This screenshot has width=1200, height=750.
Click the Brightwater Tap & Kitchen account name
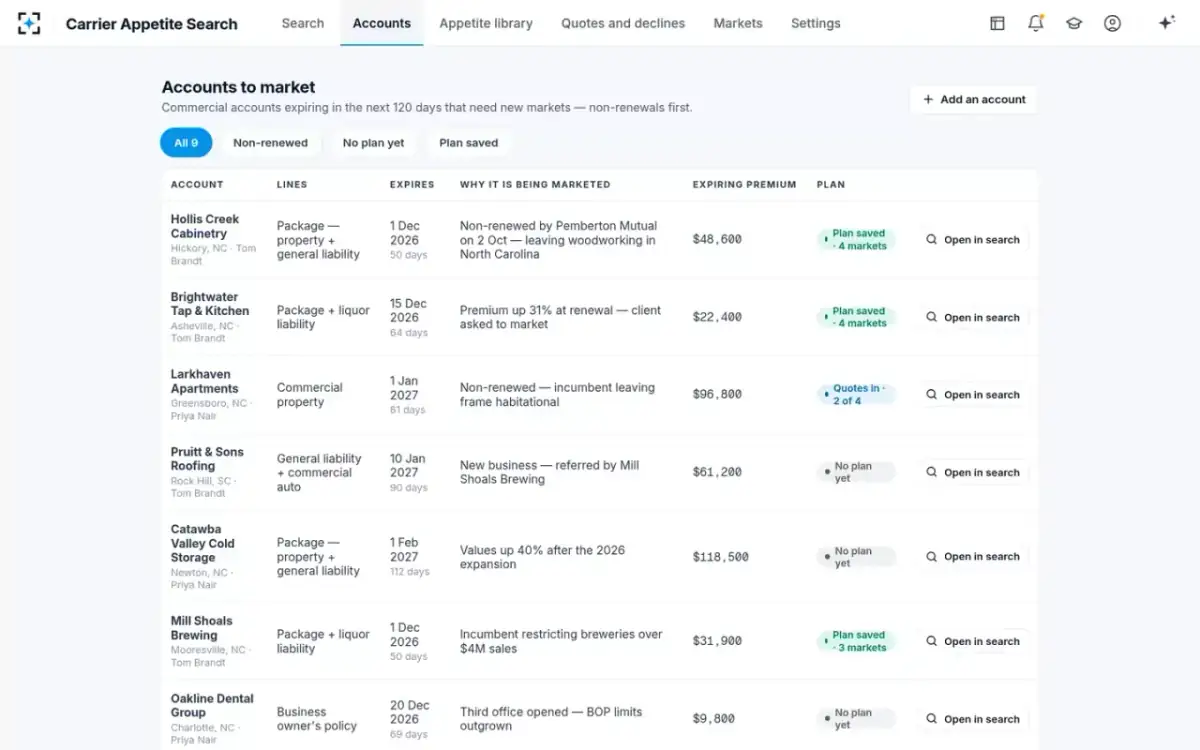tap(210, 304)
